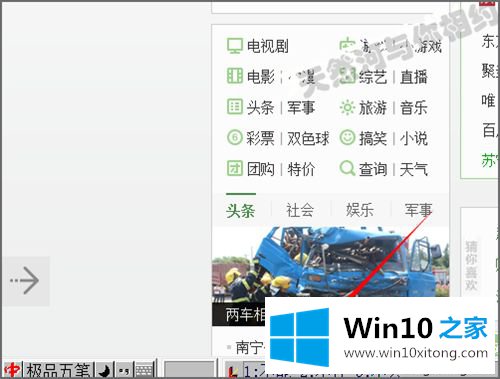This screenshot has height=379, width=500.
Task: Switch to the 军事 news tab
Action: click(x=419, y=210)
